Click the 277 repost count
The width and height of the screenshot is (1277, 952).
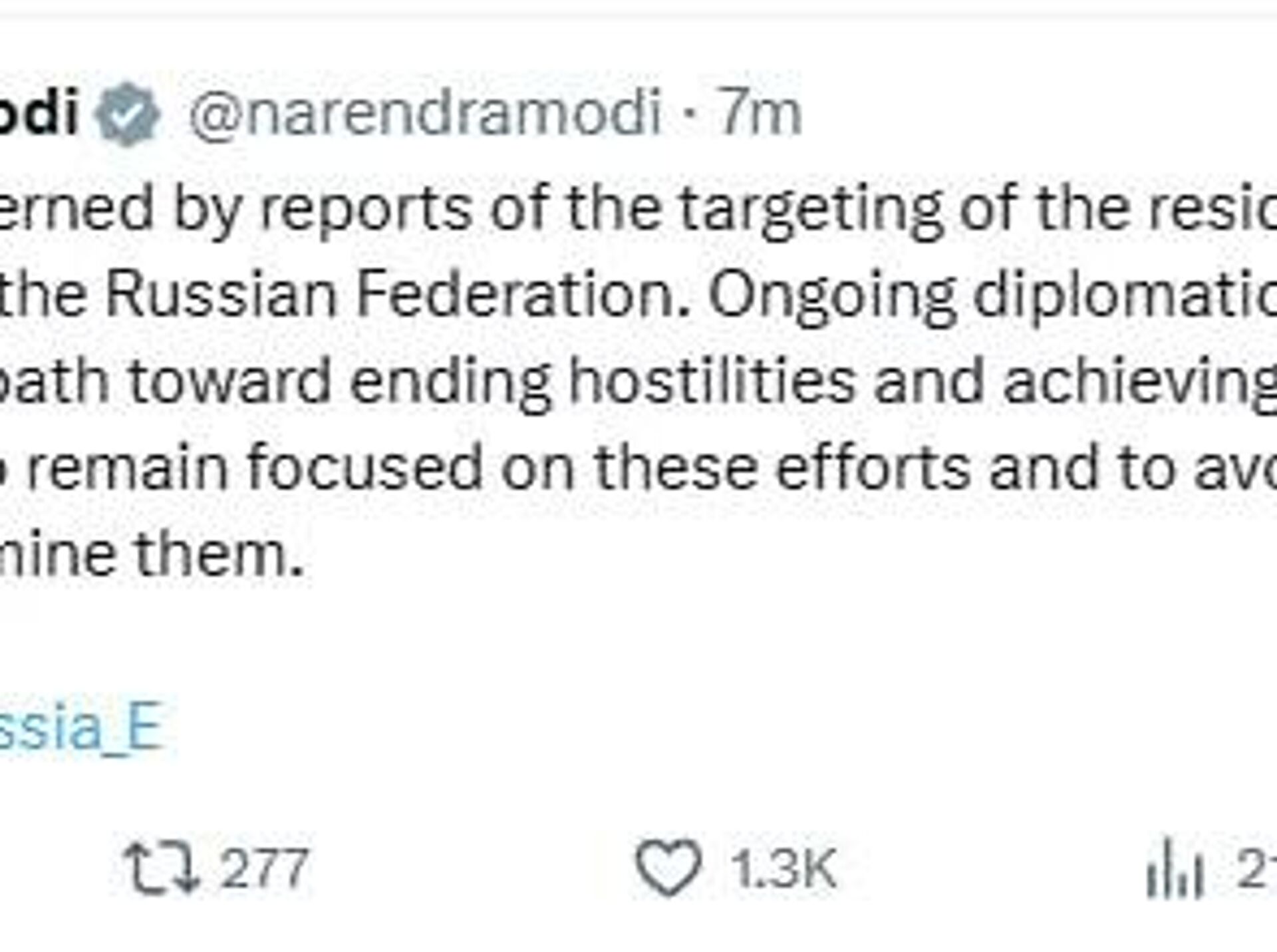coord(264,868)
